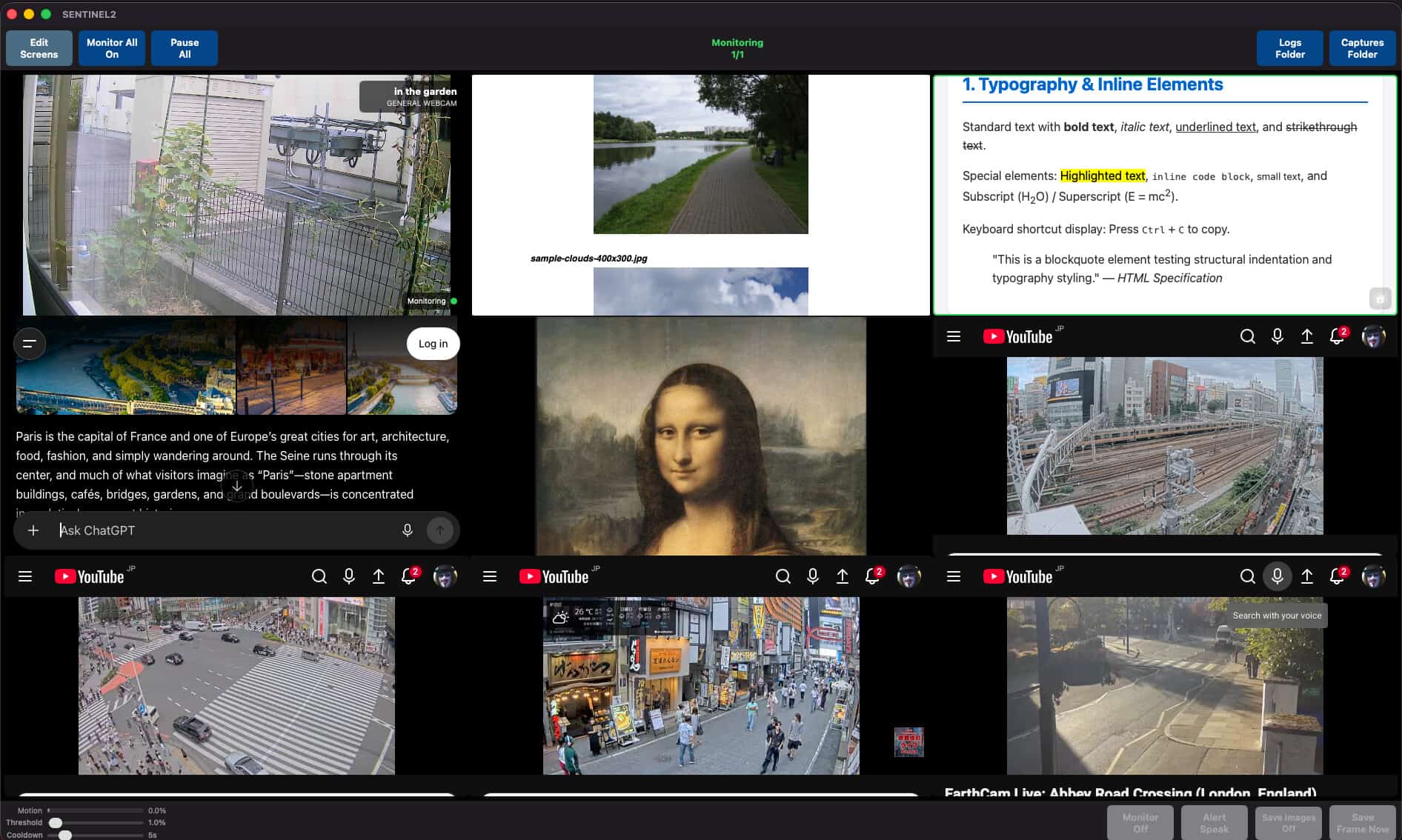Image resolution: width=1402 pixels, height=840 pixels.
Task: Open hamburger menu in Tokyo train YouTube panel
Action: coord(954,336)
